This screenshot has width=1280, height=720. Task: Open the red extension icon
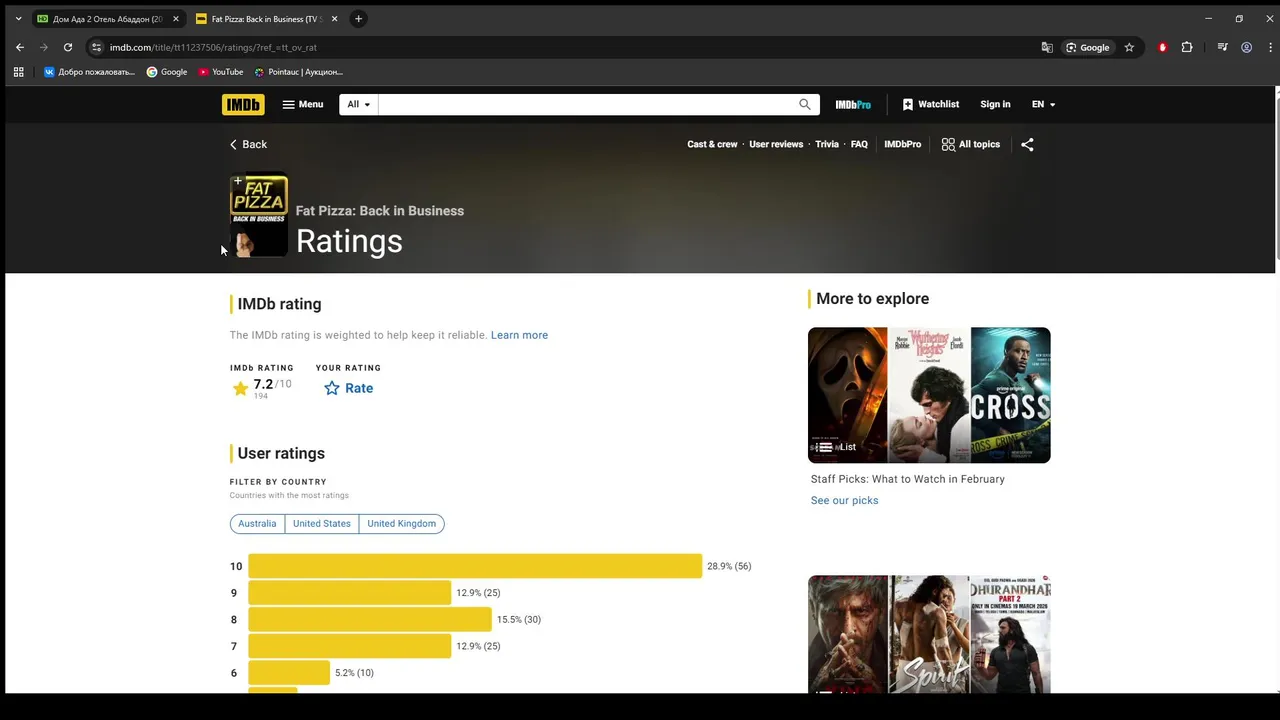tap(1162, 47)
